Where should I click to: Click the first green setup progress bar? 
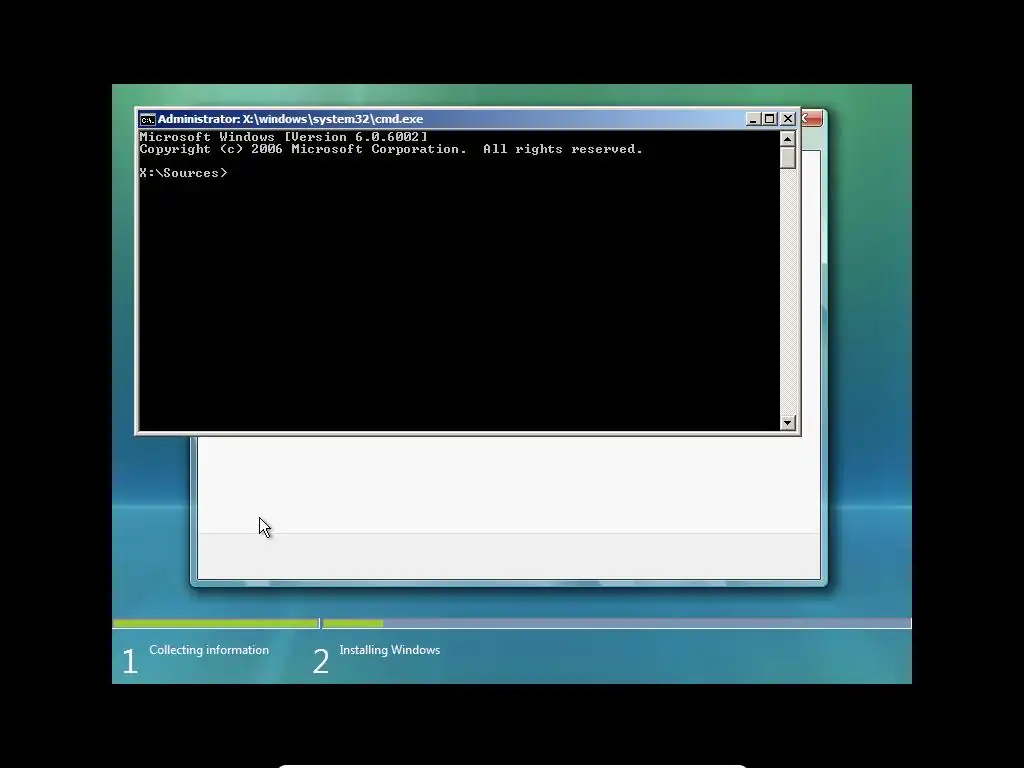216,624
